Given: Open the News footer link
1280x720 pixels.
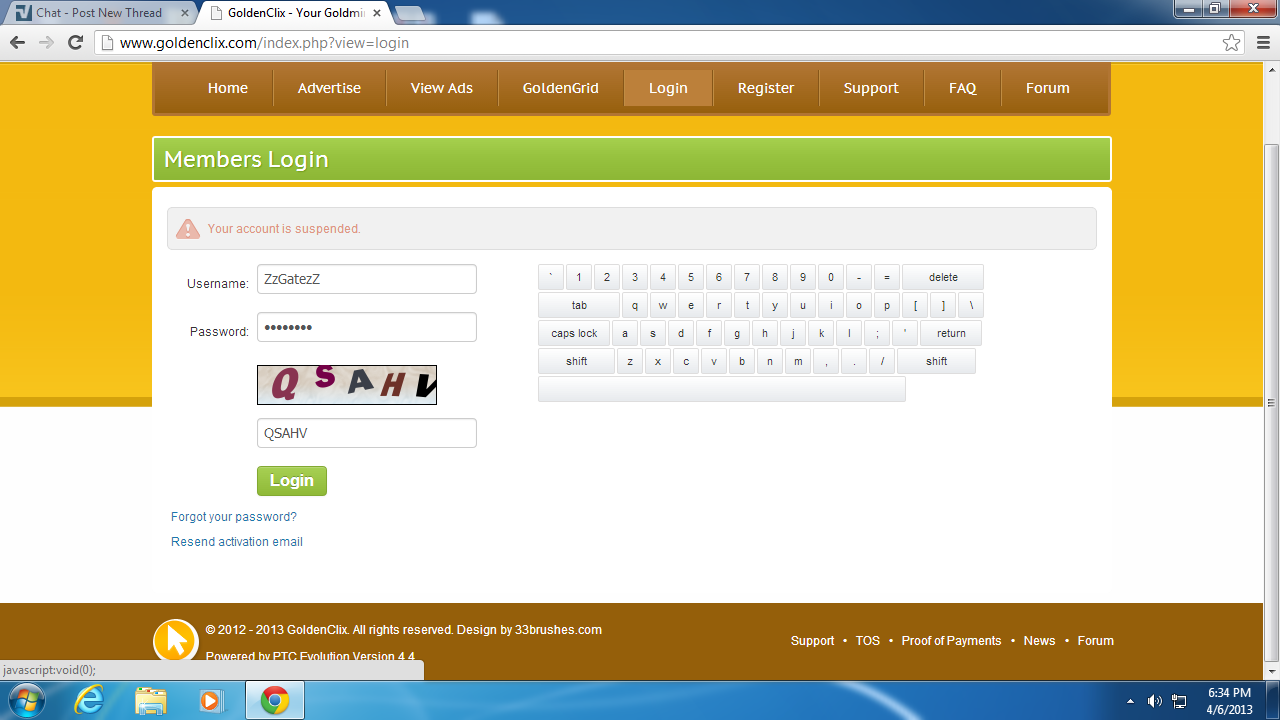Looking at the screenshot, I should pyautogui.click(x=1039, y=641).
